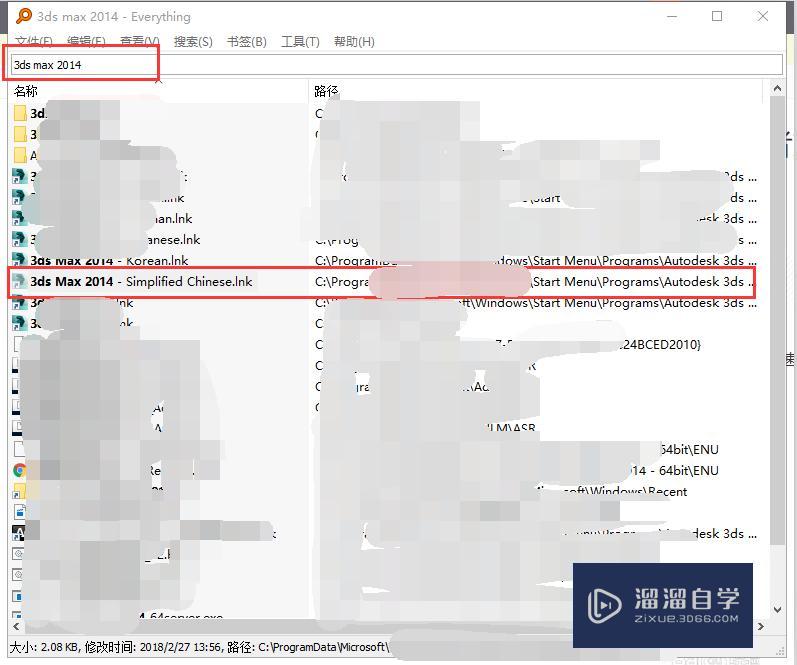Open the 书签(B) menu
This screenshot has height=665, width=797.
click(247, 42)
